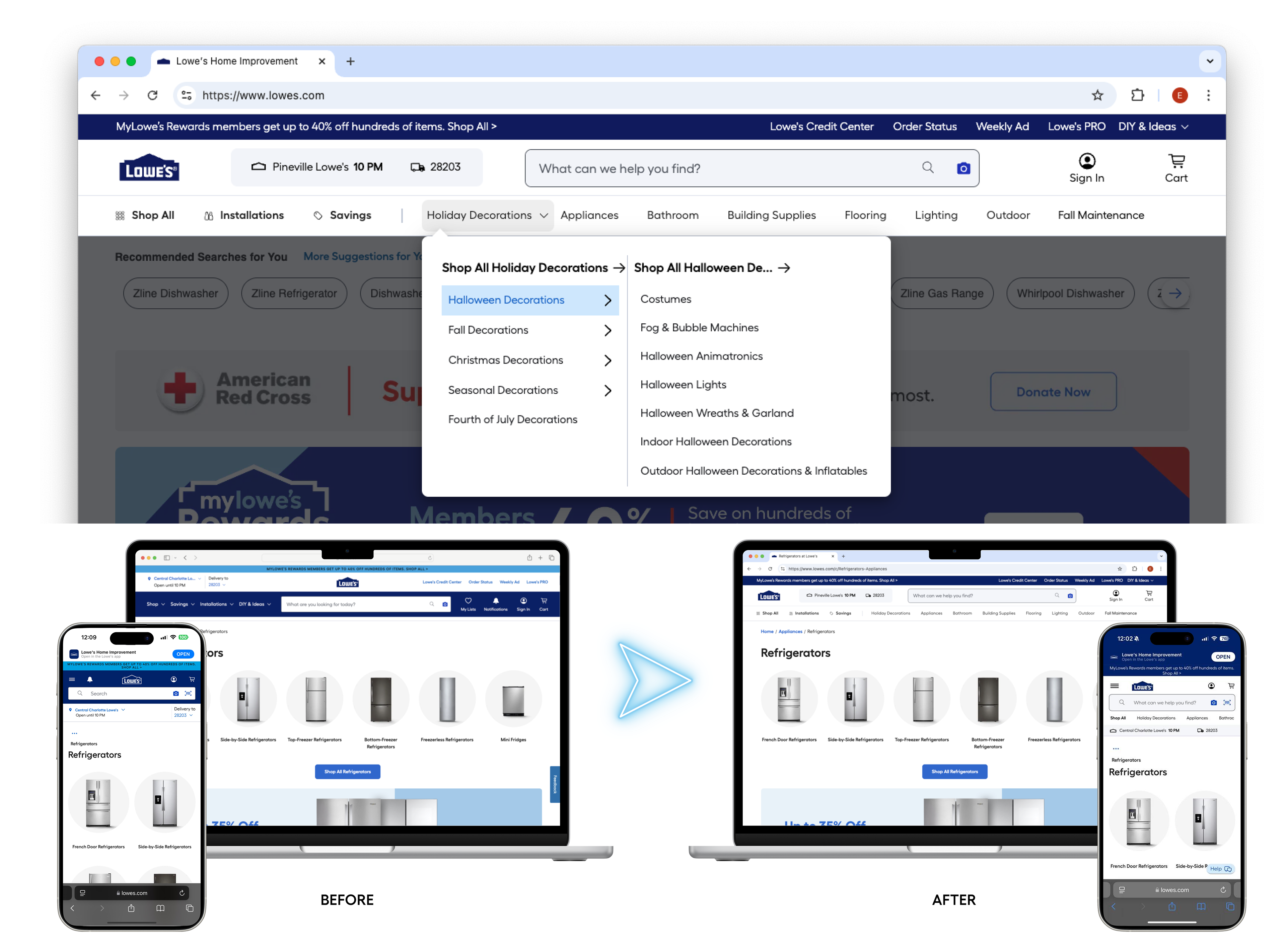
Task: Click the Savings tag icon
Action: coord(317,216)
